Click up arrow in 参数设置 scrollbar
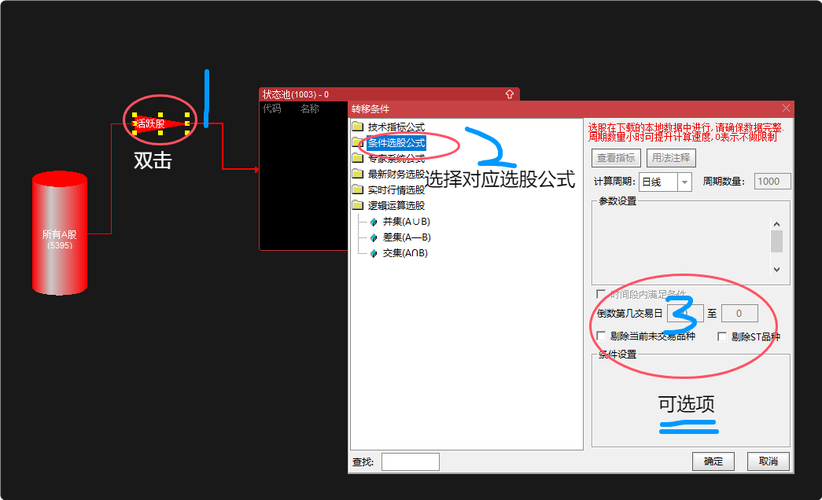Viewport: 822px width, 500px height. tap(777, 224)
